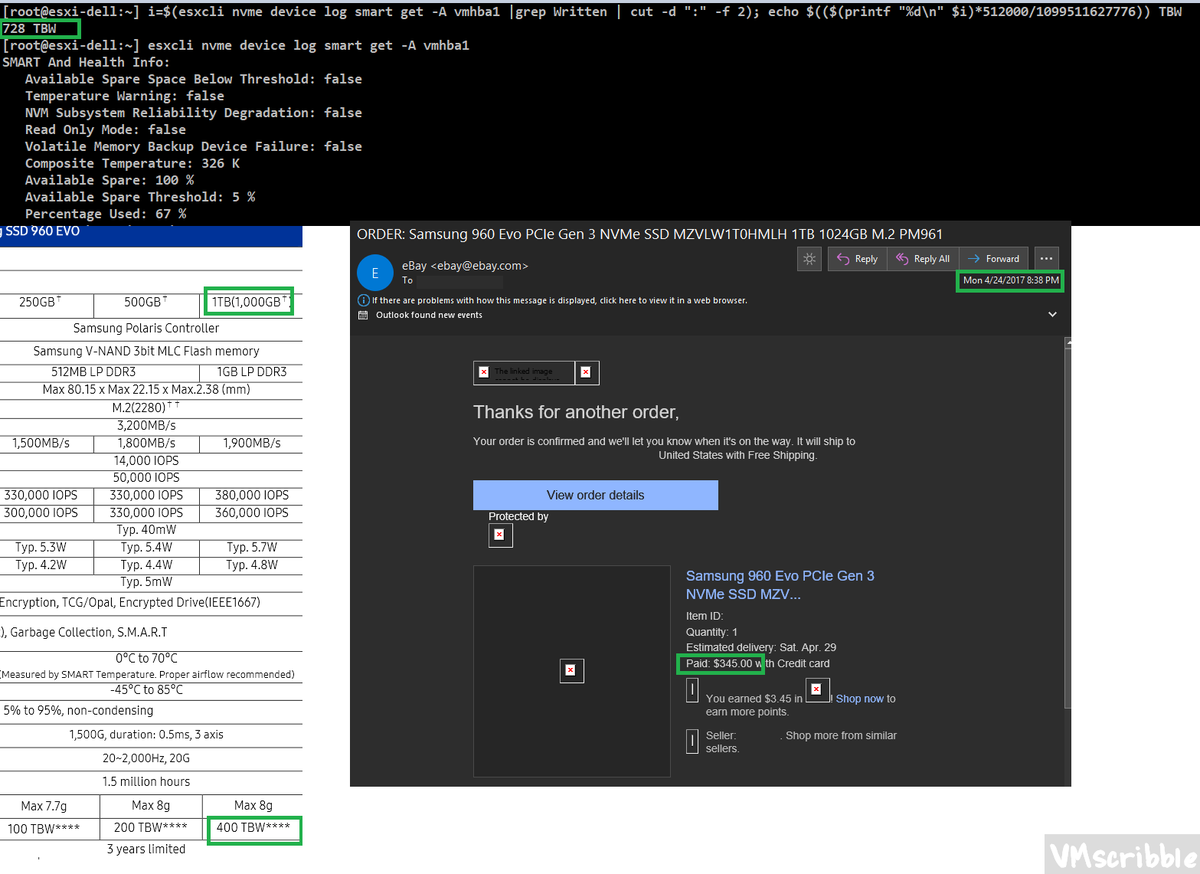Click Composite Temperature: 326 K line
Image resolution: width=1200 pixels, height=874 pixels.
pos(132,163)
